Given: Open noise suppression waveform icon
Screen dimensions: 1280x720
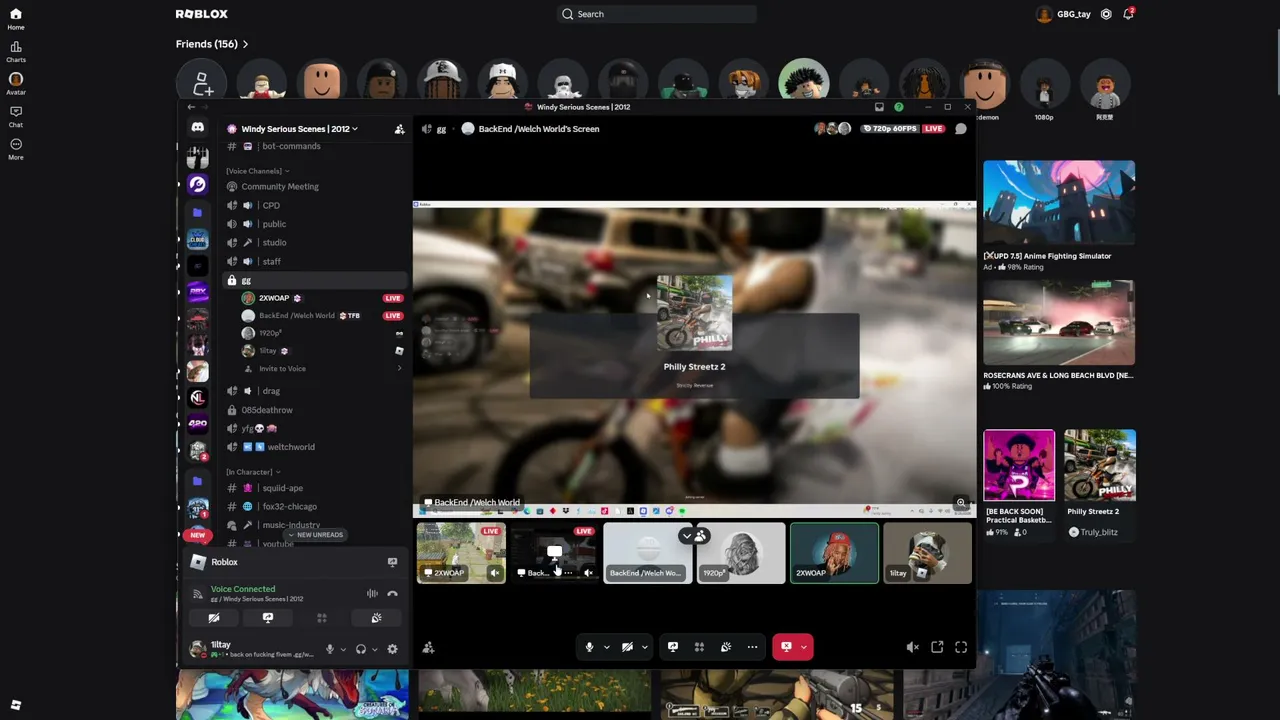Looking at the screenshot, I should tap(372, 594).
